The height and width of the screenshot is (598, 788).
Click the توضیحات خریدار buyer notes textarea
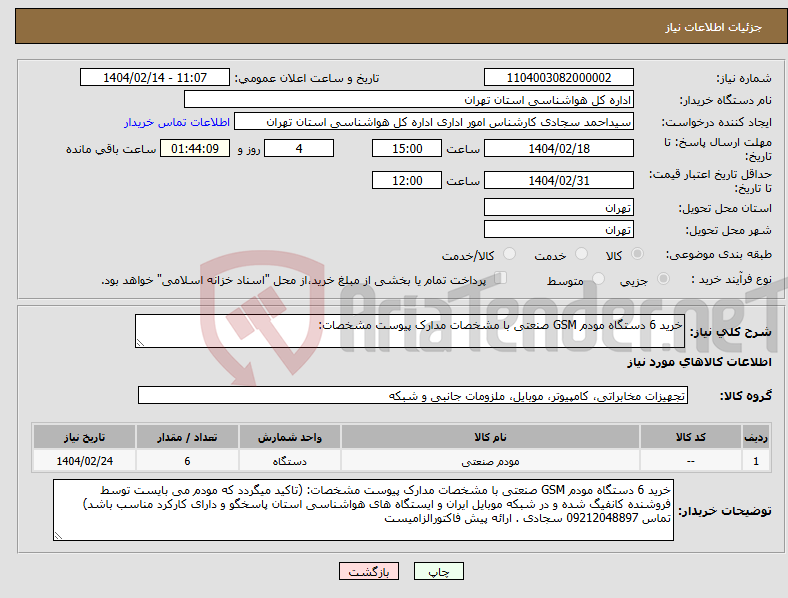point(363,510)
